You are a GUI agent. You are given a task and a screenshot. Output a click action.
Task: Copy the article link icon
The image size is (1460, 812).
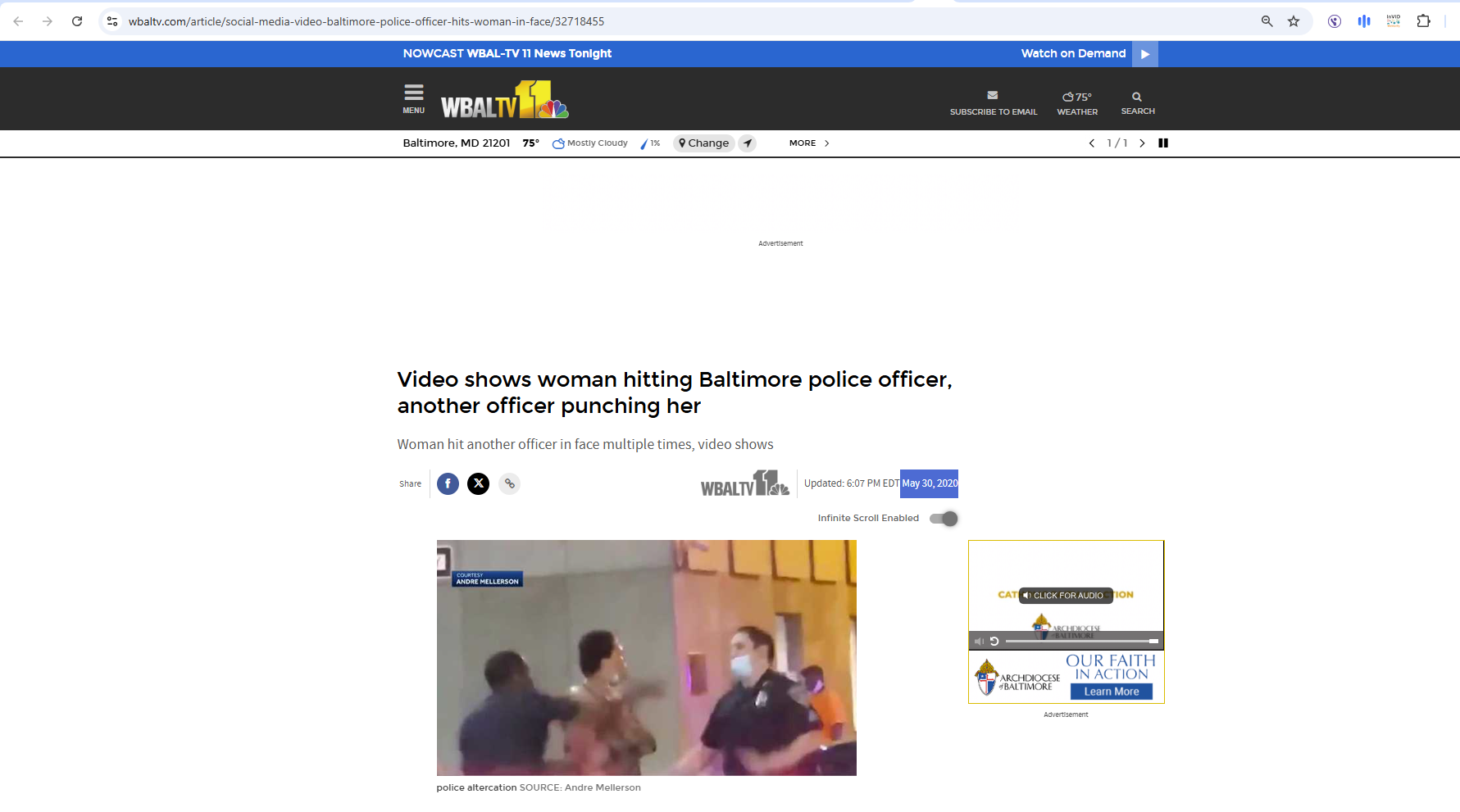click(509, 483)
